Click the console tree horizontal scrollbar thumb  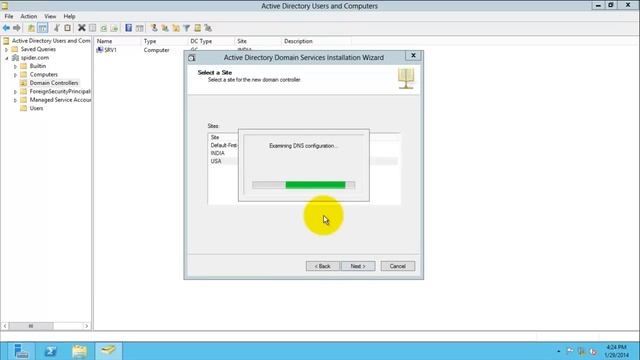tap(31, 326)
